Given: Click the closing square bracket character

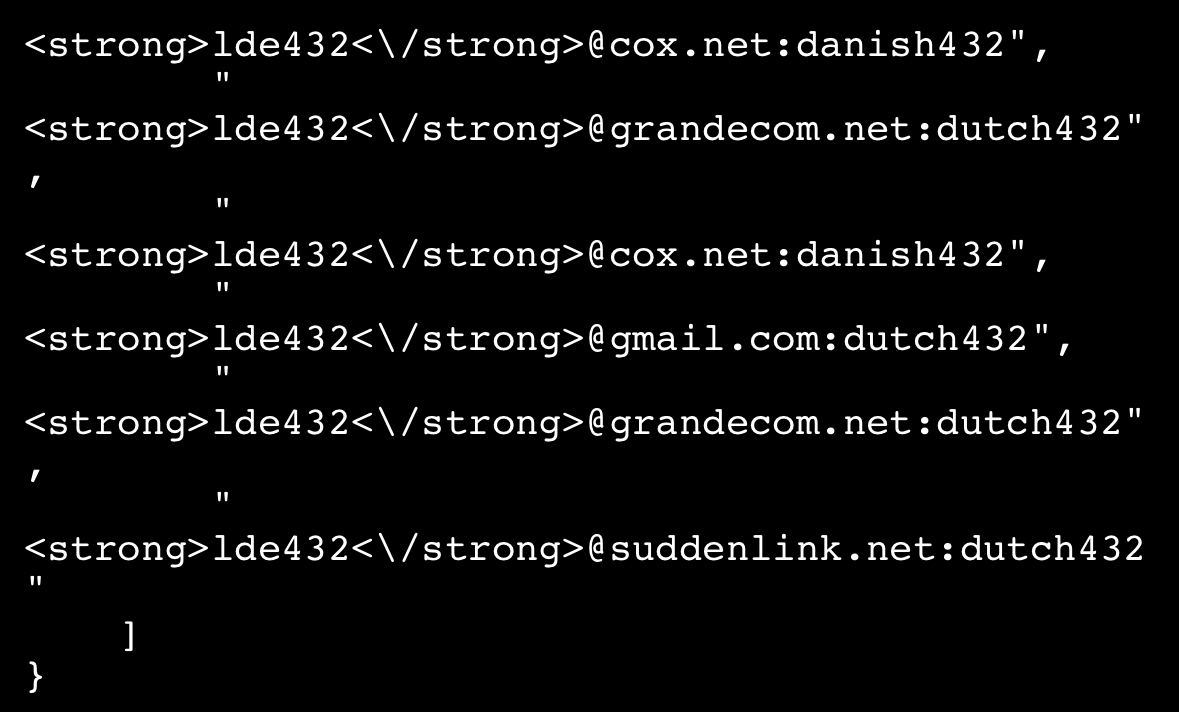Looking at the screenshot, I should [x=129, y=636].
